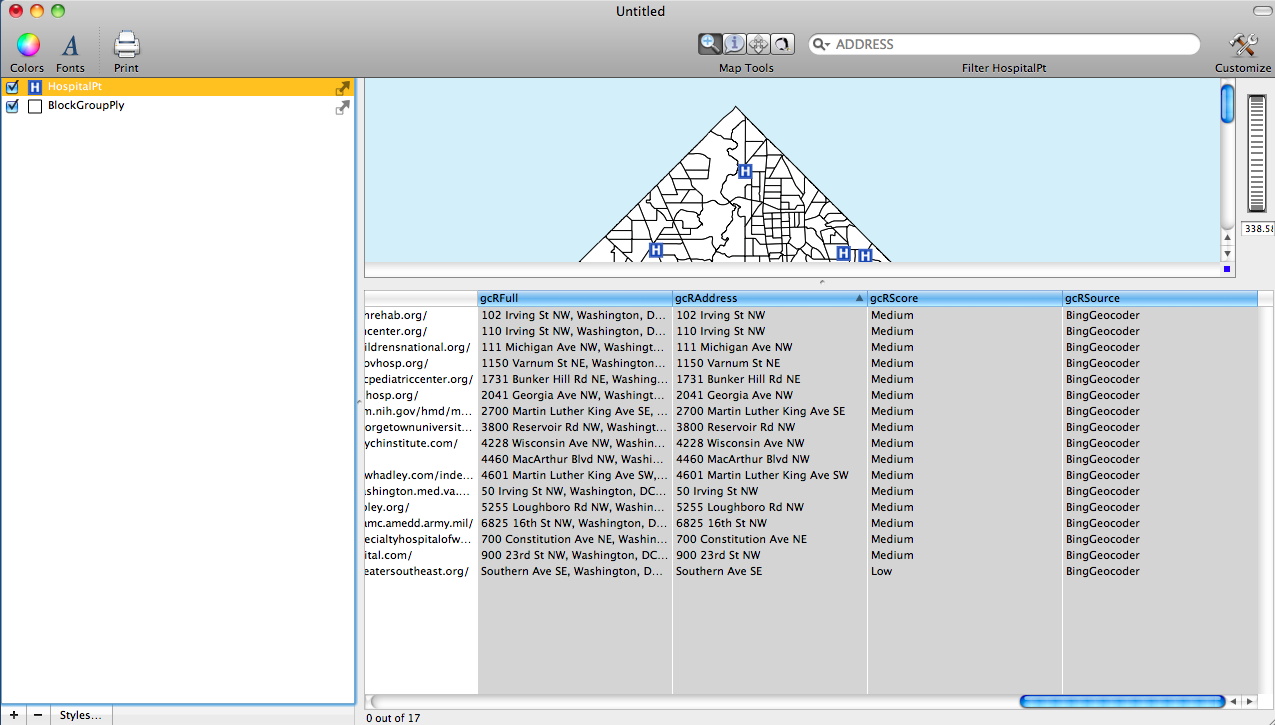Open the search scope dropdown in filter field
Screen dimensions: 1275x725
[x=821, y=44]
